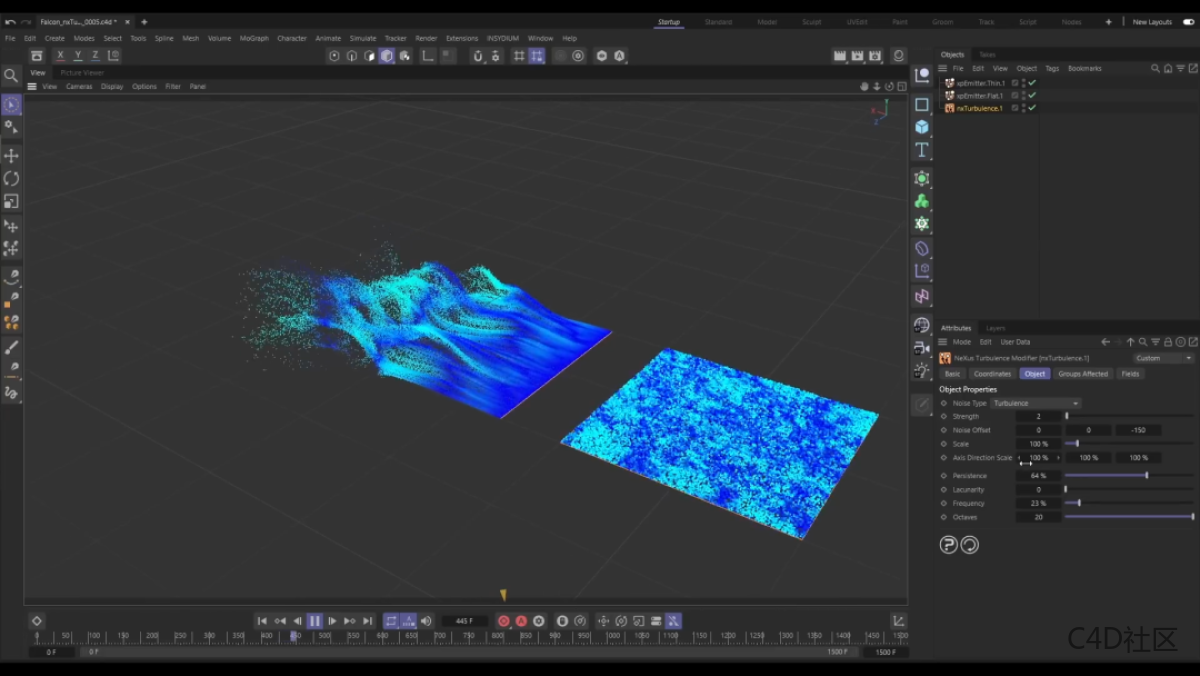Pause the animation playback
The image size is (1200, 676).
[315, 621]
